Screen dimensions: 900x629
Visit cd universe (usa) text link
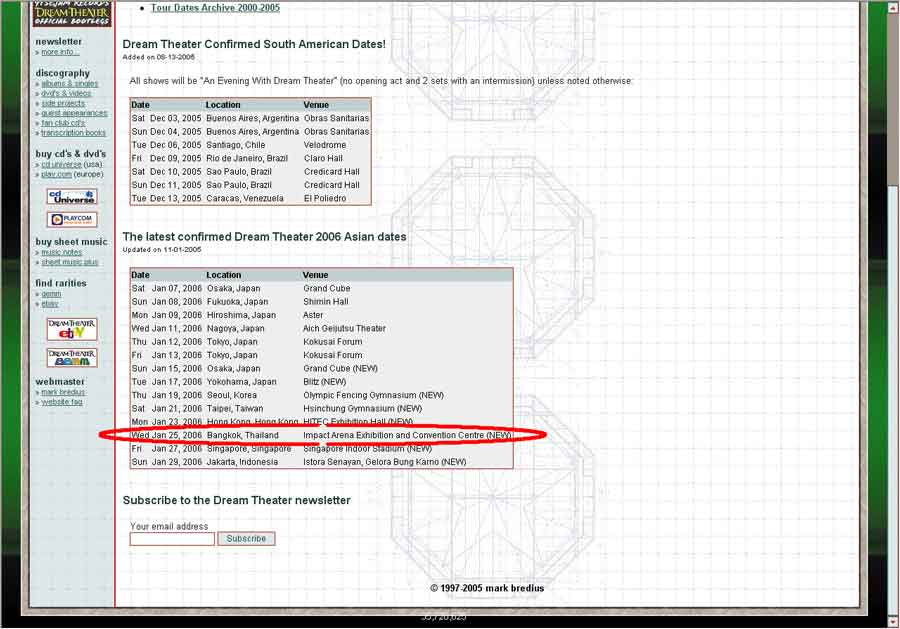[x=61, y=164]
